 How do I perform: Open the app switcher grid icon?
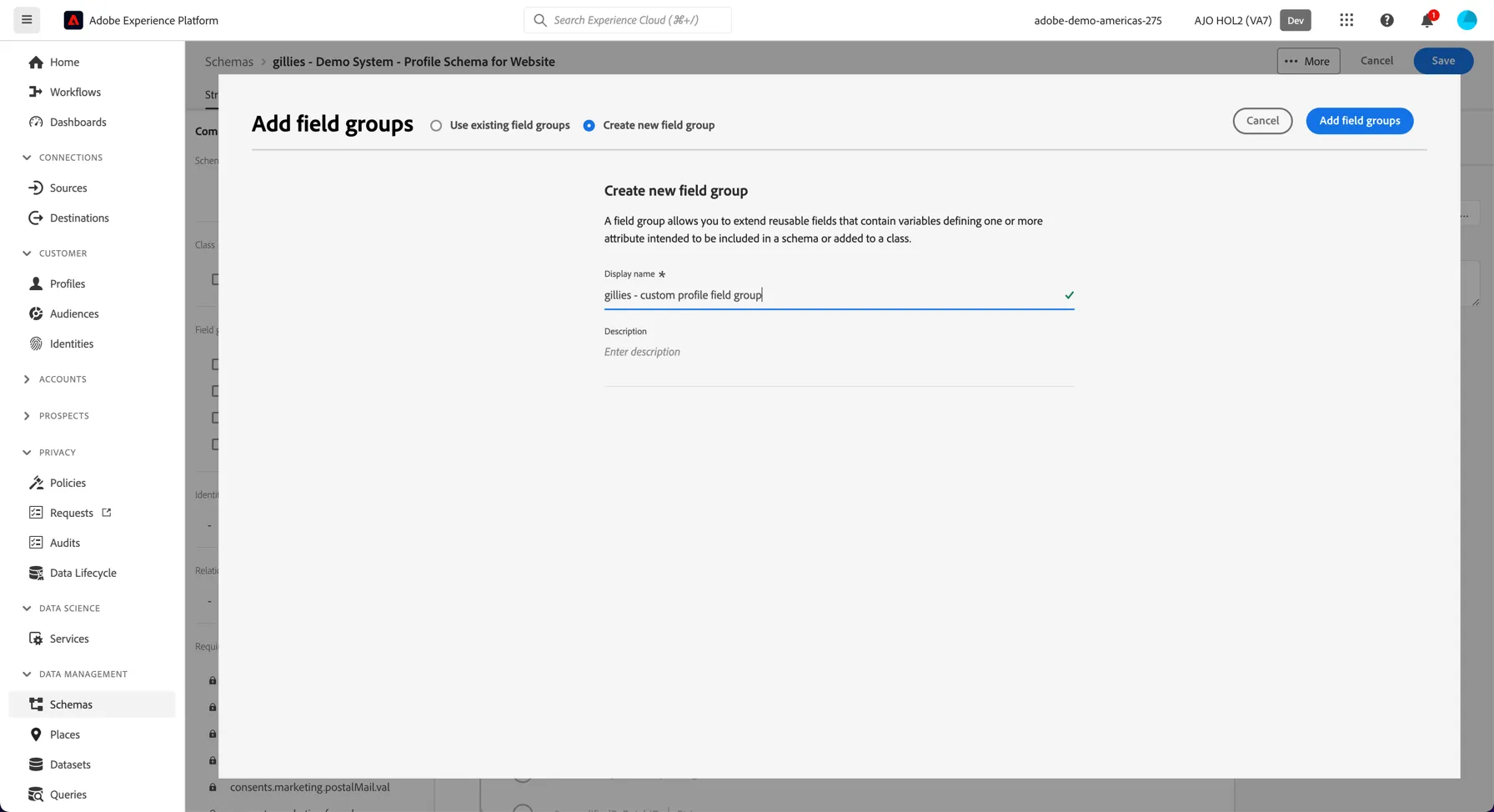[1346, 20]
